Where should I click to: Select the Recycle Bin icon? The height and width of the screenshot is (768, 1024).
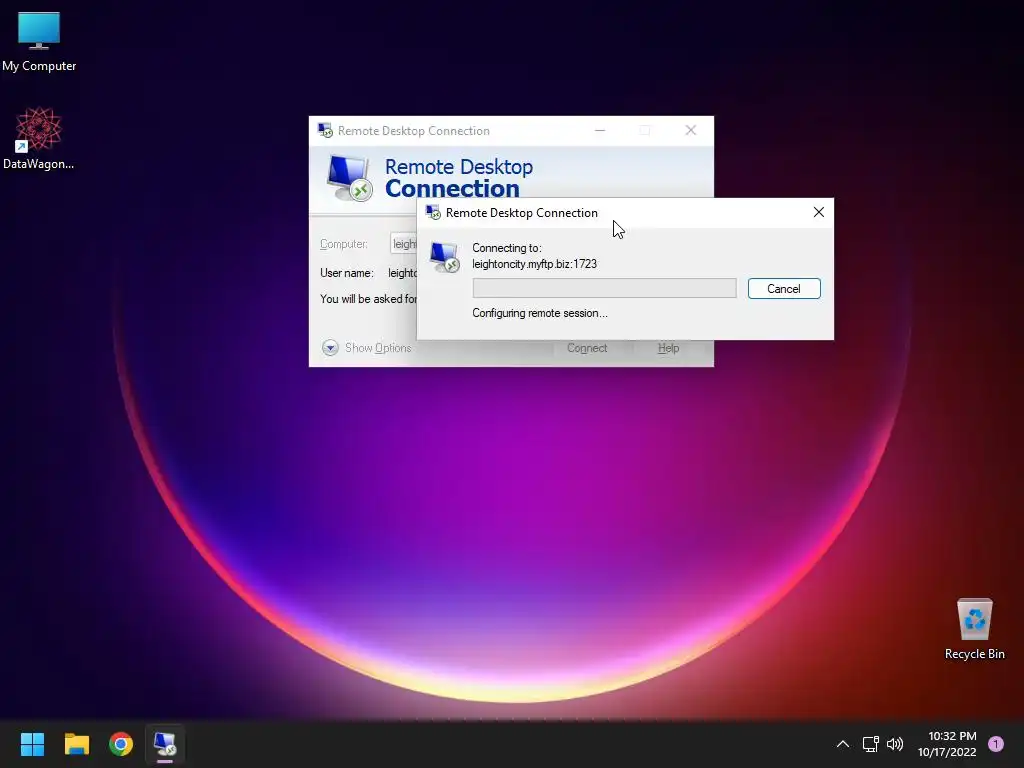pos(974,629)
